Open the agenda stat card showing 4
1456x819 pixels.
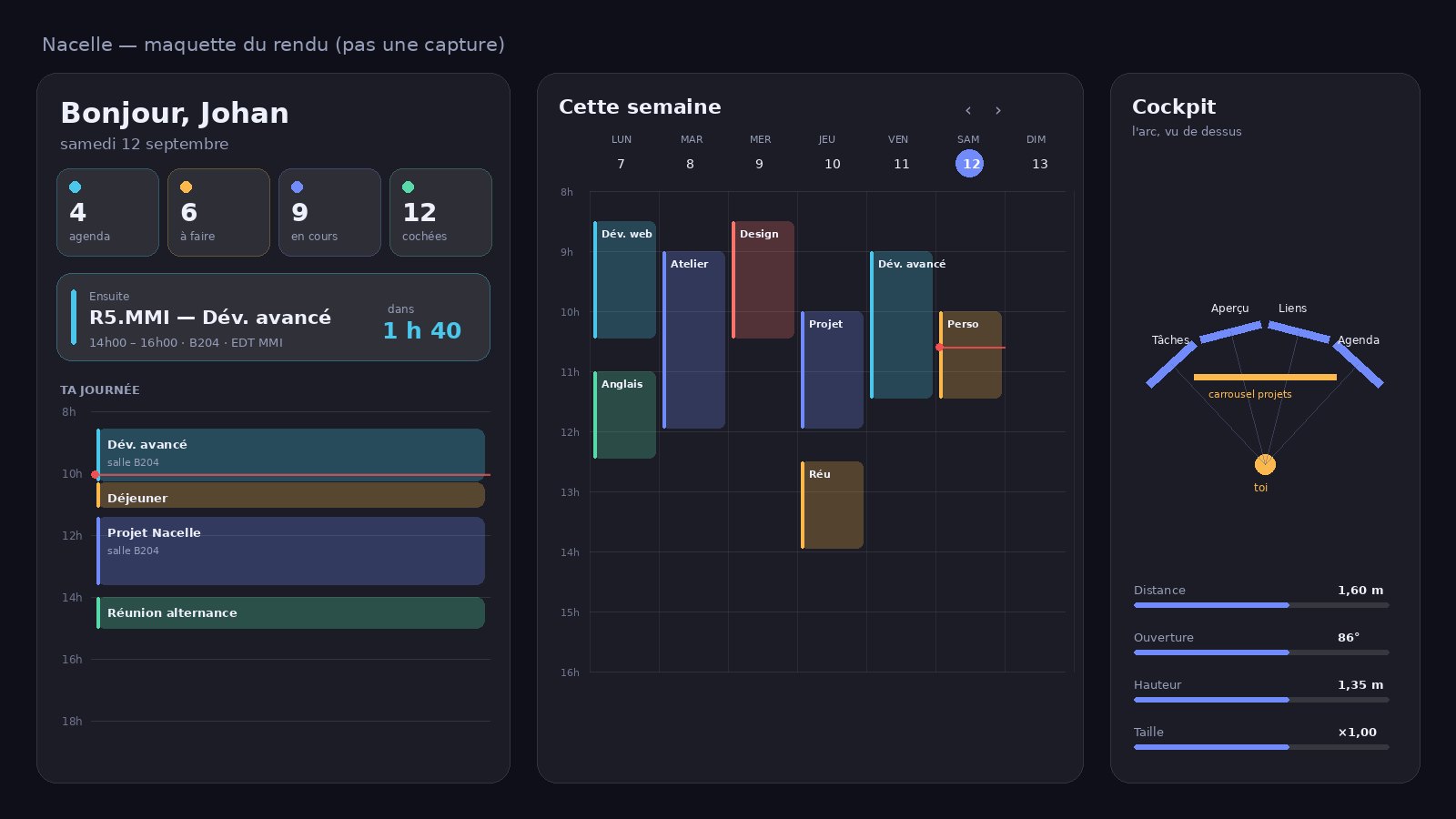coord(107,212)
